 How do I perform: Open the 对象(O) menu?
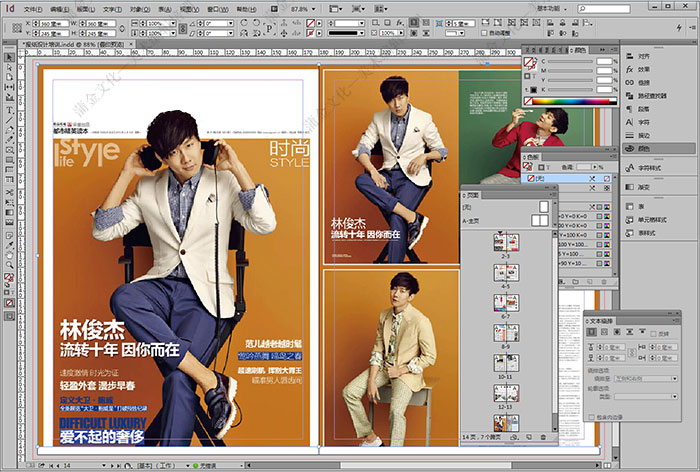140,9
